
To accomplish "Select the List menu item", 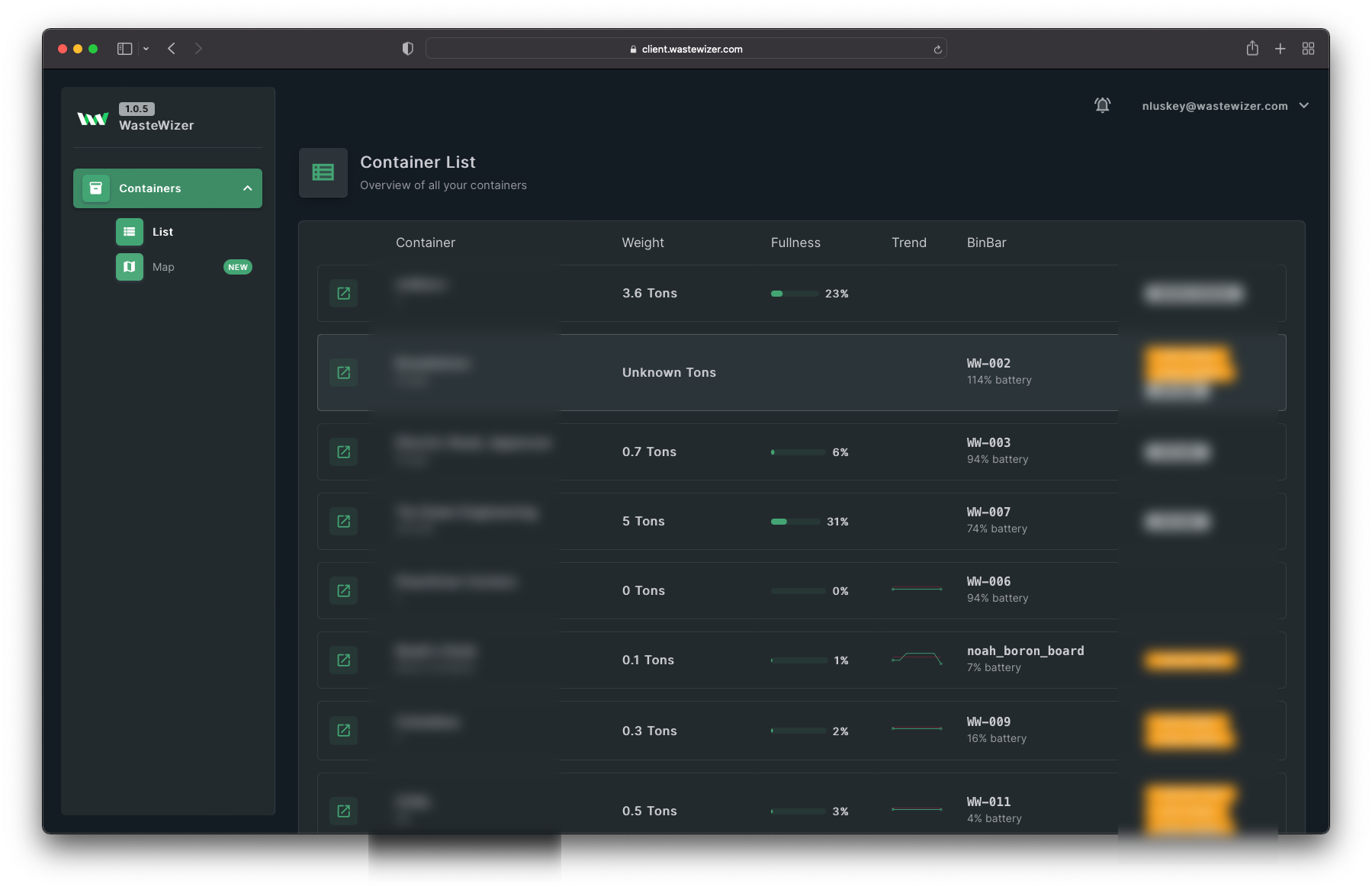I will (x=162, y=232).
